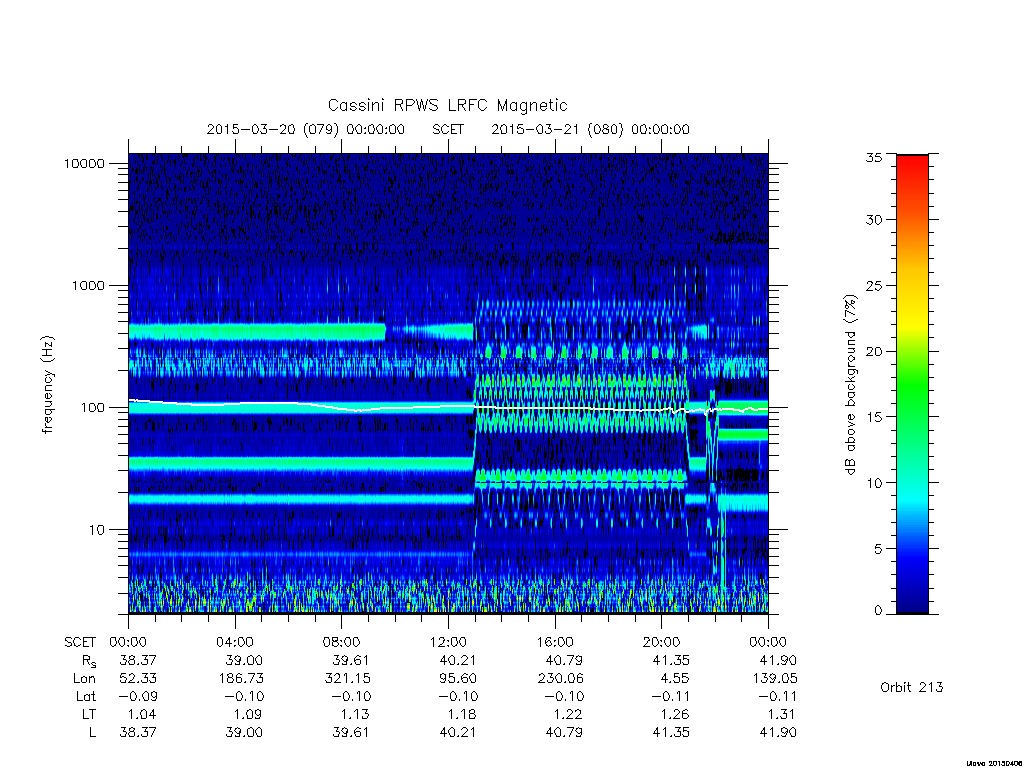
Task: Select the 20:00 SCET time tick label
Action: point(662,642)
